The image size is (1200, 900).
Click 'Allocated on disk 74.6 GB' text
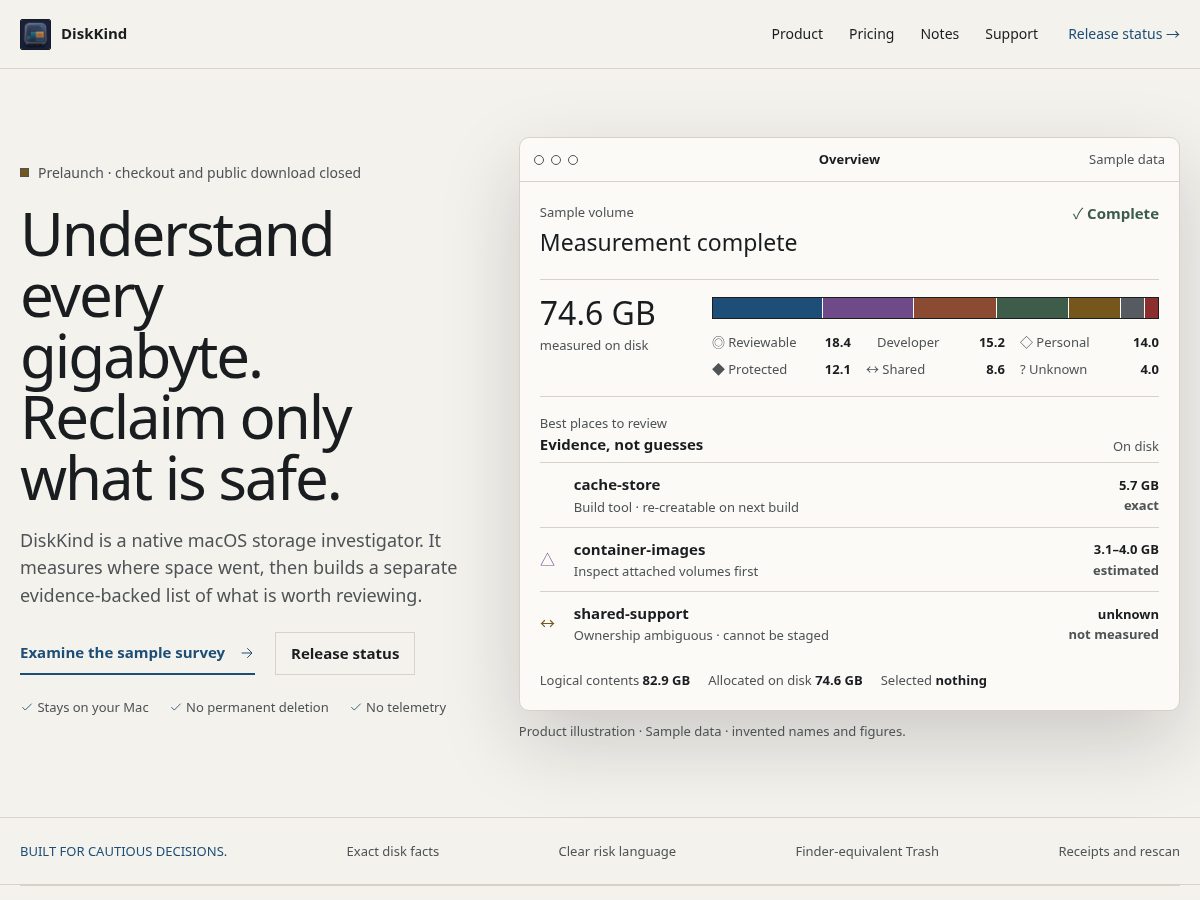pyautogui.click(x=785, y=681)
